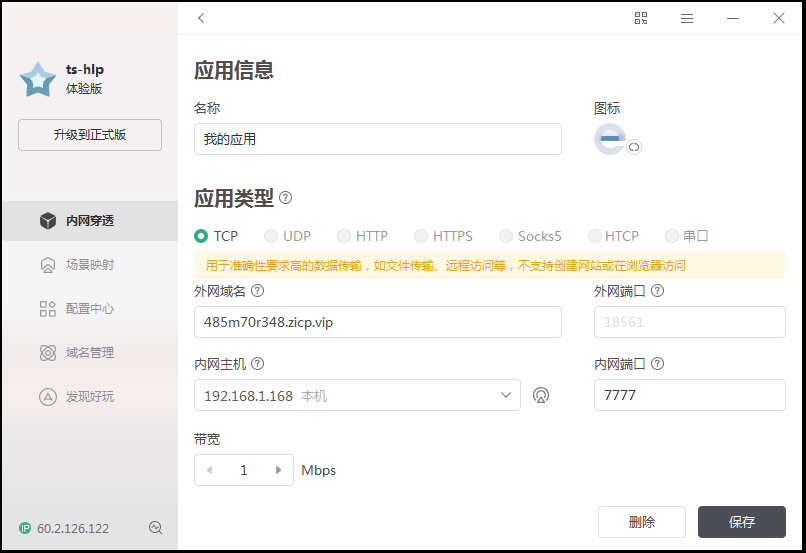
Task: Open 配置中心 in the sidebar
Action: (x=90, y=309)
